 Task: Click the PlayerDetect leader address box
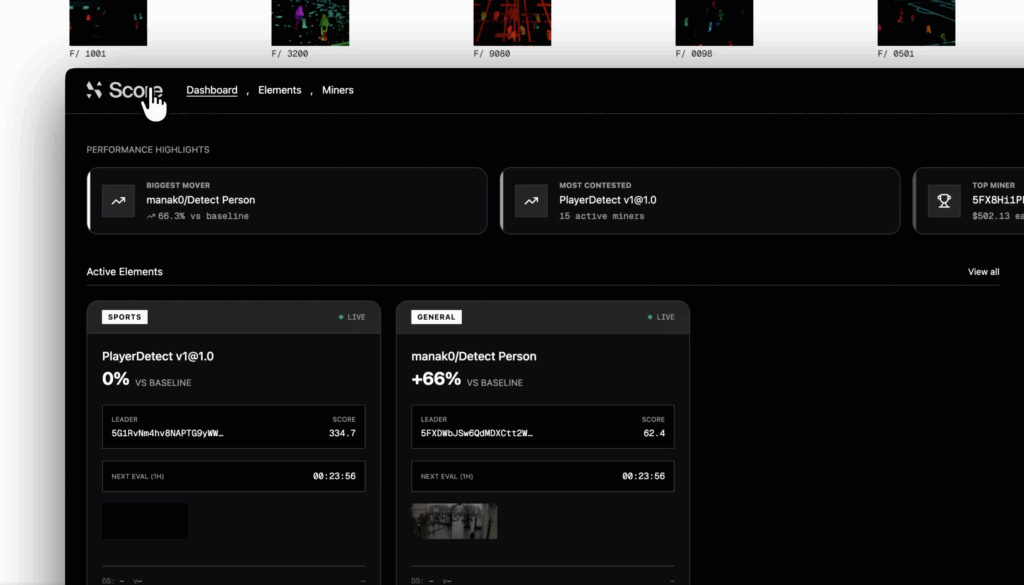[233, 427]
